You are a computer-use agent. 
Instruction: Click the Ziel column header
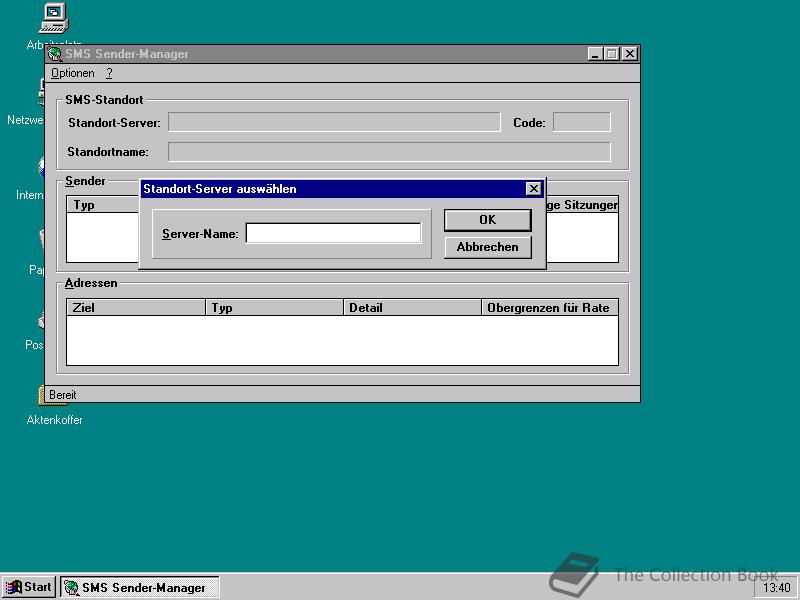click(x=136, y=308)
